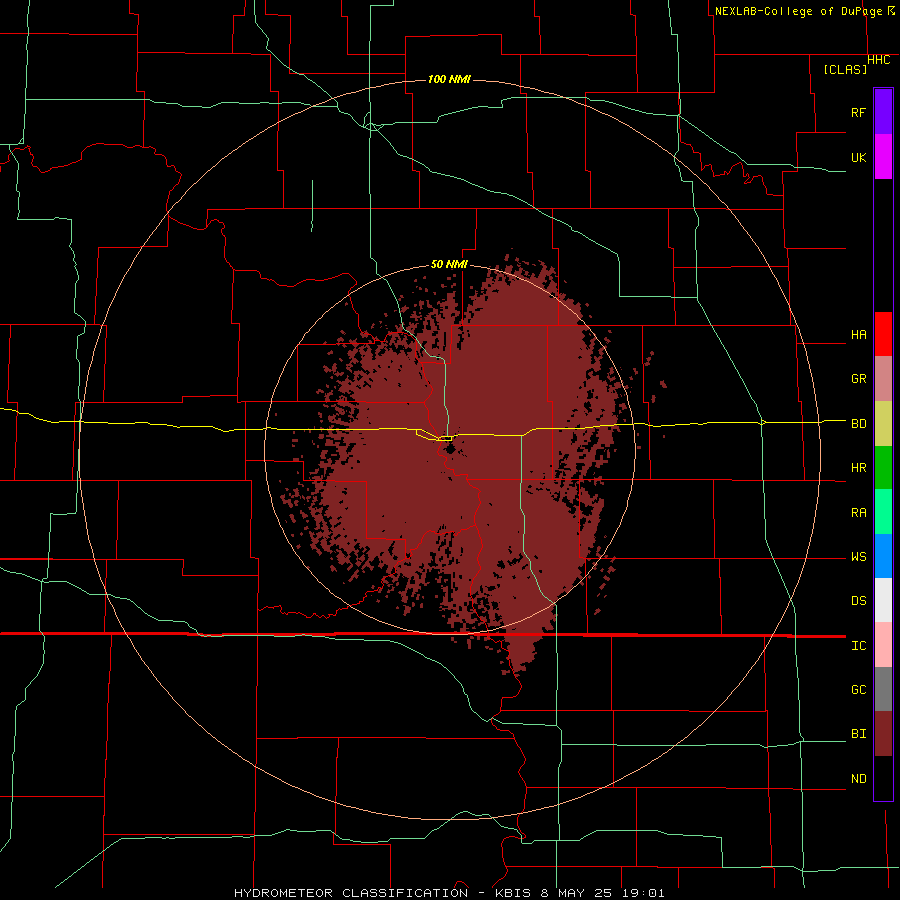Click the 100 NMI range ring label
The height and width of the screenshot is (900, 900).
click(449, 79)
